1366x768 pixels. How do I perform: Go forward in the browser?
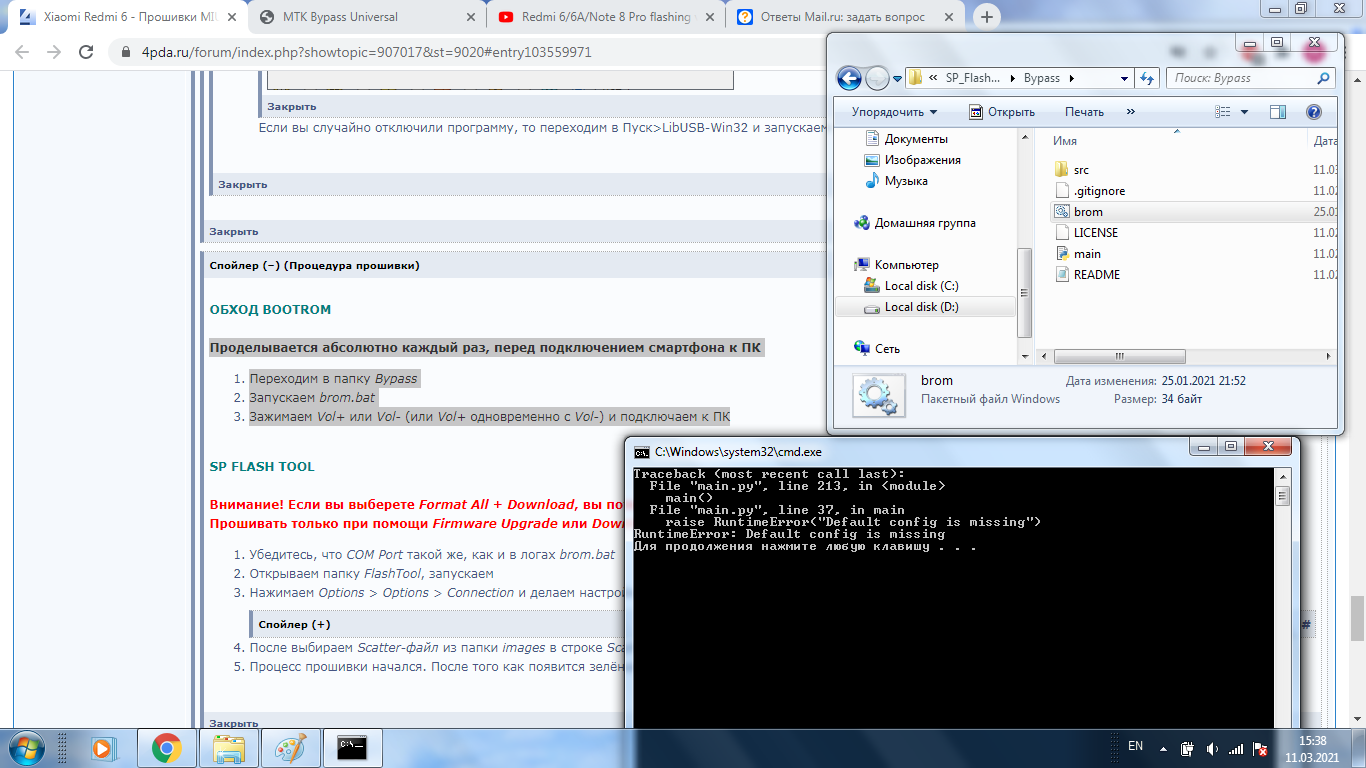54,52
